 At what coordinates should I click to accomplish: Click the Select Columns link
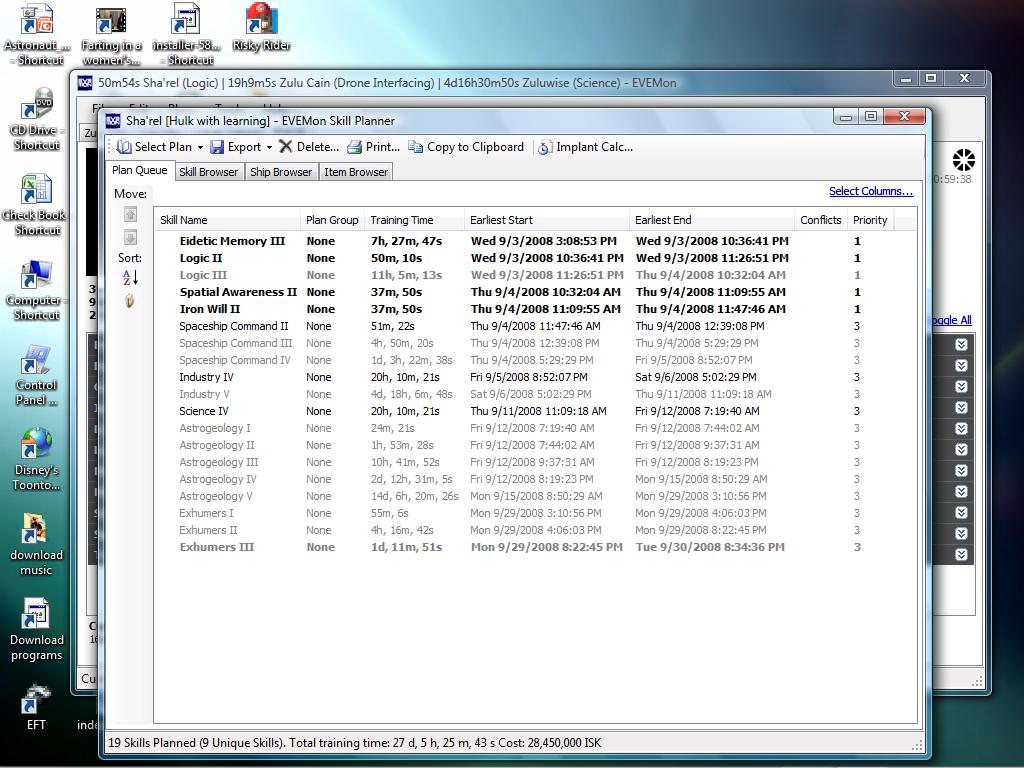[x=870, y=191]
